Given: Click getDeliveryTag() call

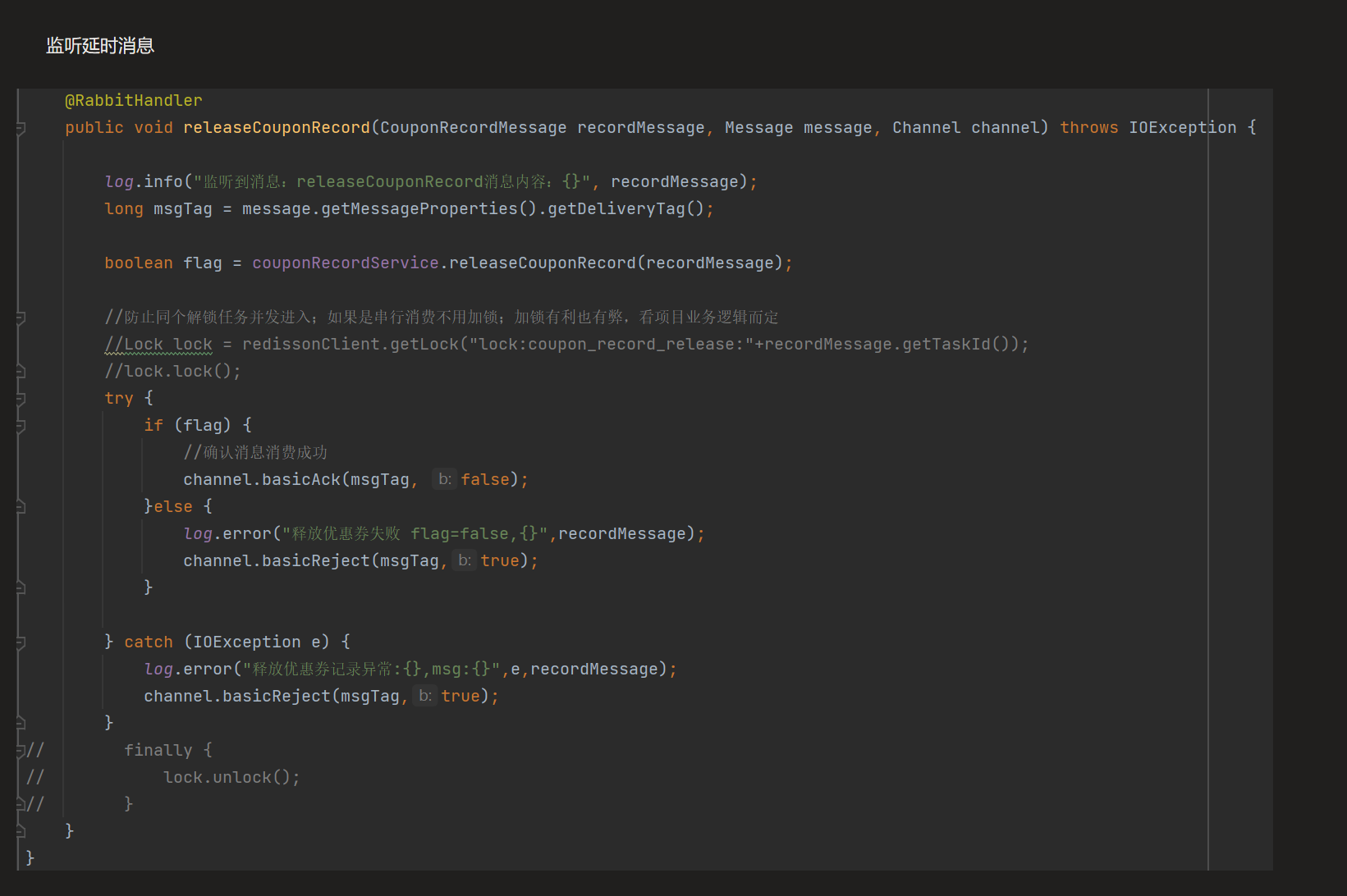Looking at the screenshot, I should 625,209.
